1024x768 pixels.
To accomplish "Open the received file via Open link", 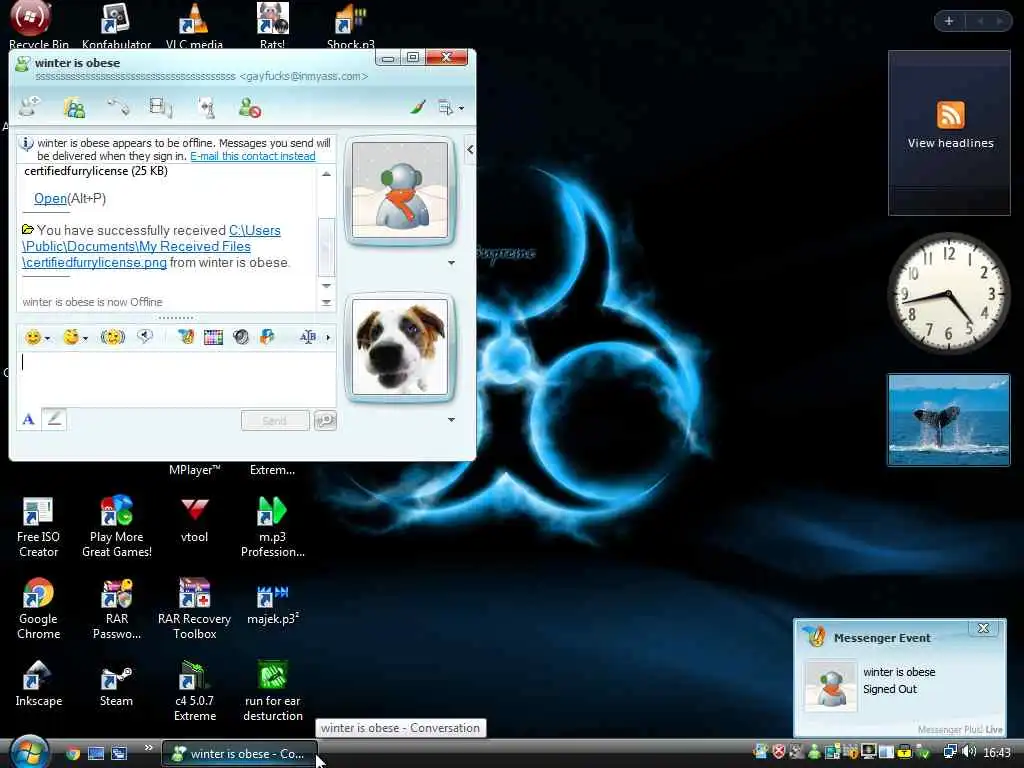I will click(x=50, y=199).
